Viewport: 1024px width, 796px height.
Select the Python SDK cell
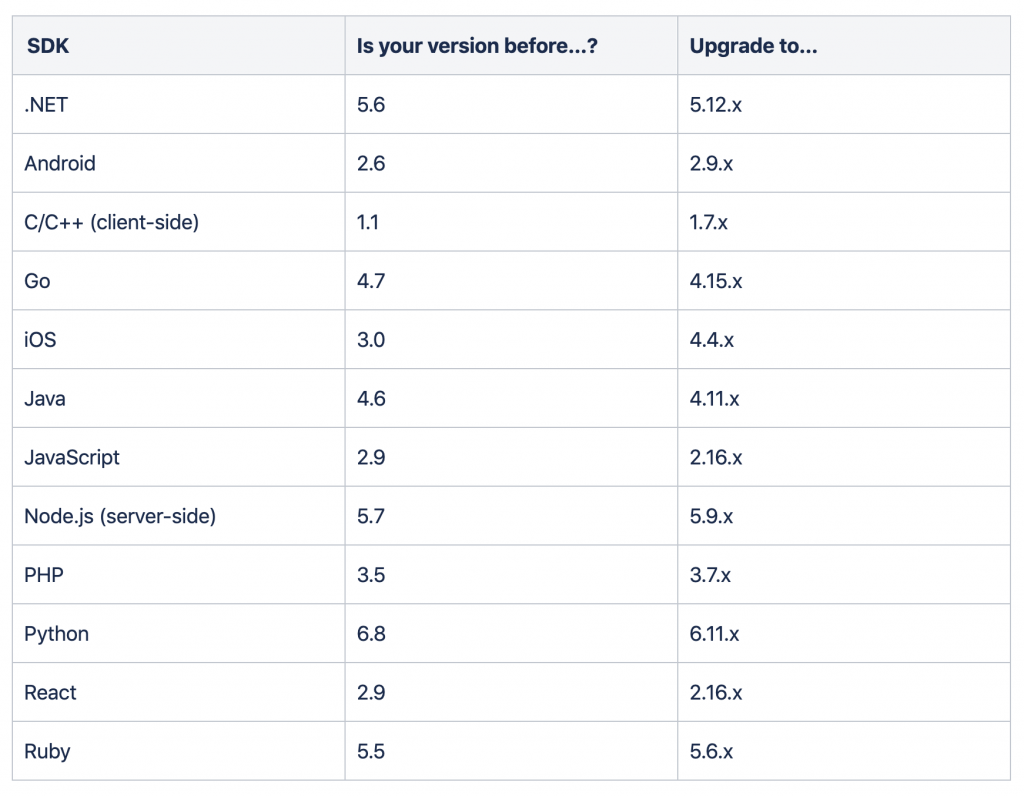point(56,634)
